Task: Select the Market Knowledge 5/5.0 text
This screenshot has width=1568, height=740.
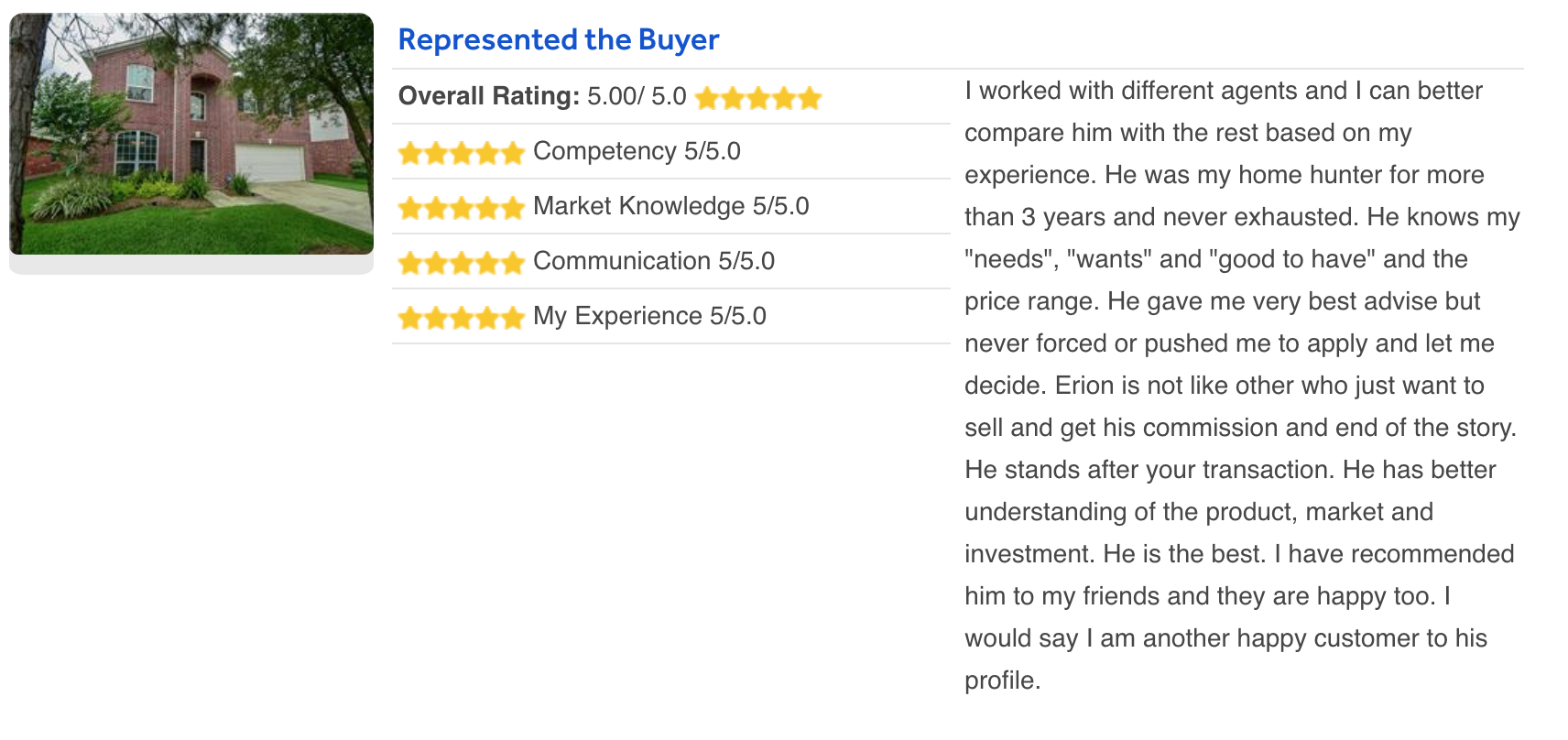Action: [671, 206]
